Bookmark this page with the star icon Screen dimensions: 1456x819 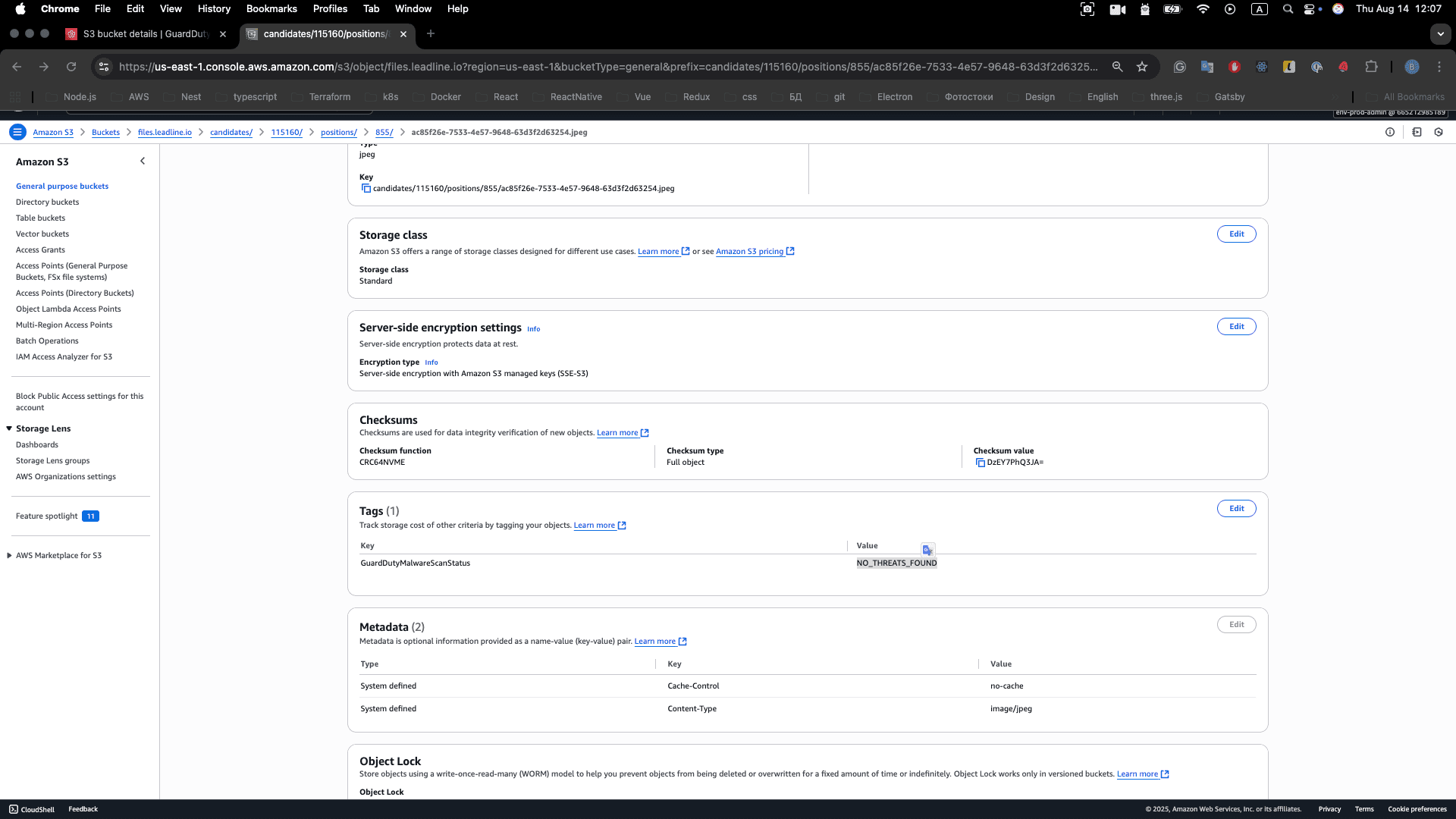pyautogui.click(x=1142, y=67)
